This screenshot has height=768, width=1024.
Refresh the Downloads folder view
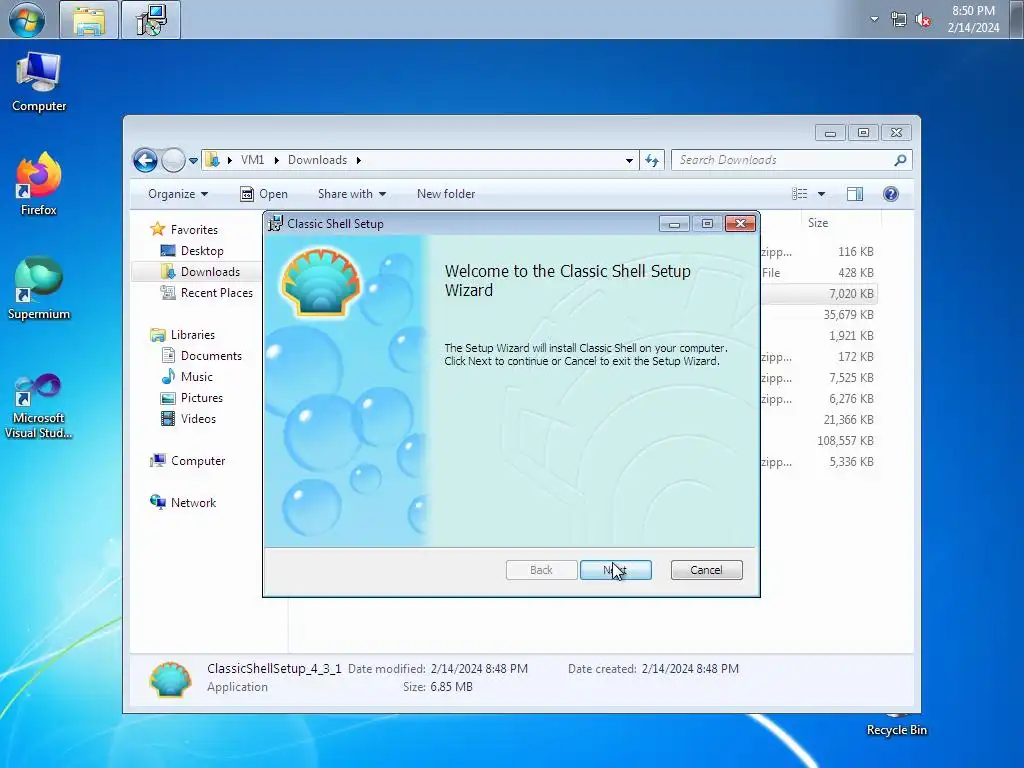[x=652, y=160]
